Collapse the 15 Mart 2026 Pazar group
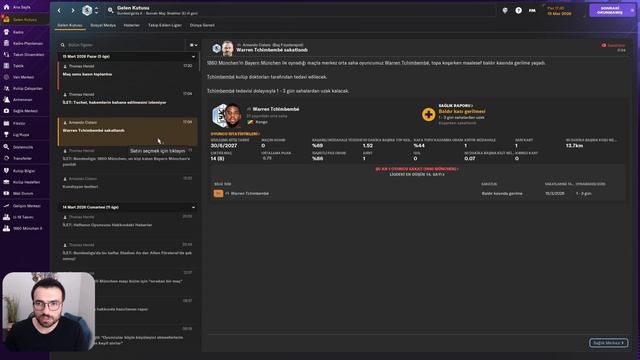The height and width of the screenshot is (360, 640). 193,56
